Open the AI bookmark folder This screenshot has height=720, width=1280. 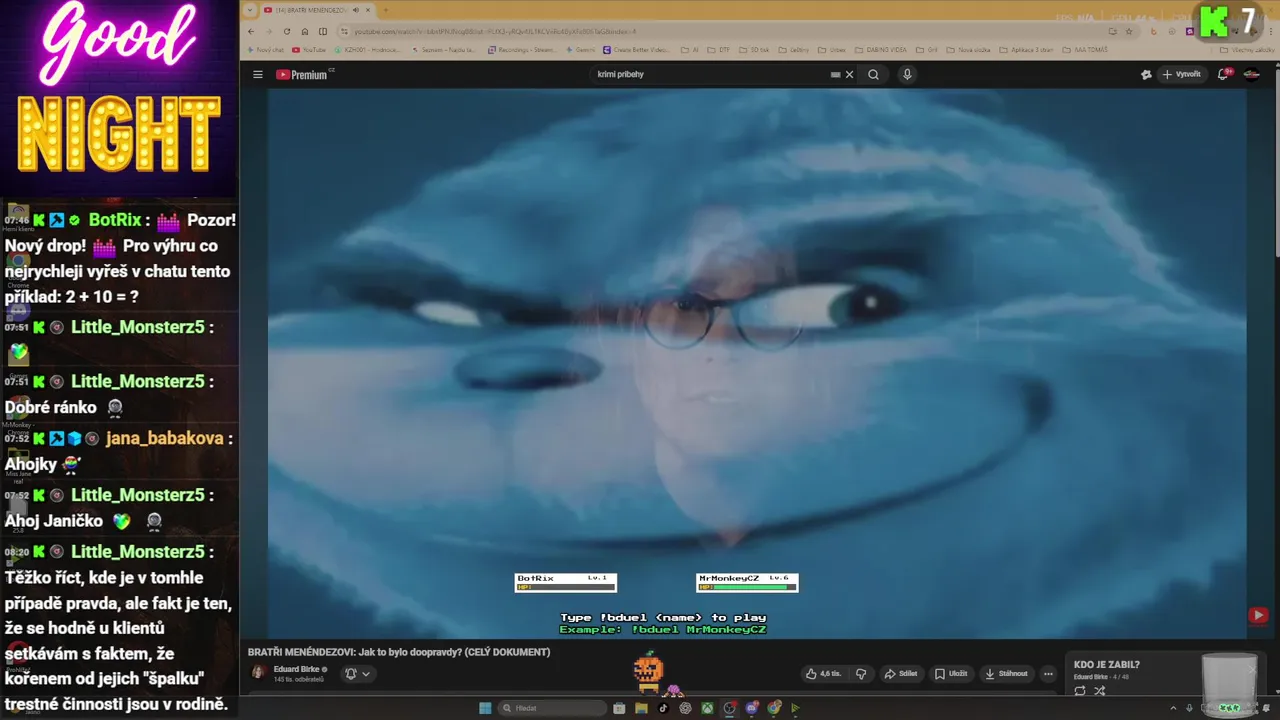tap(690, 49)
